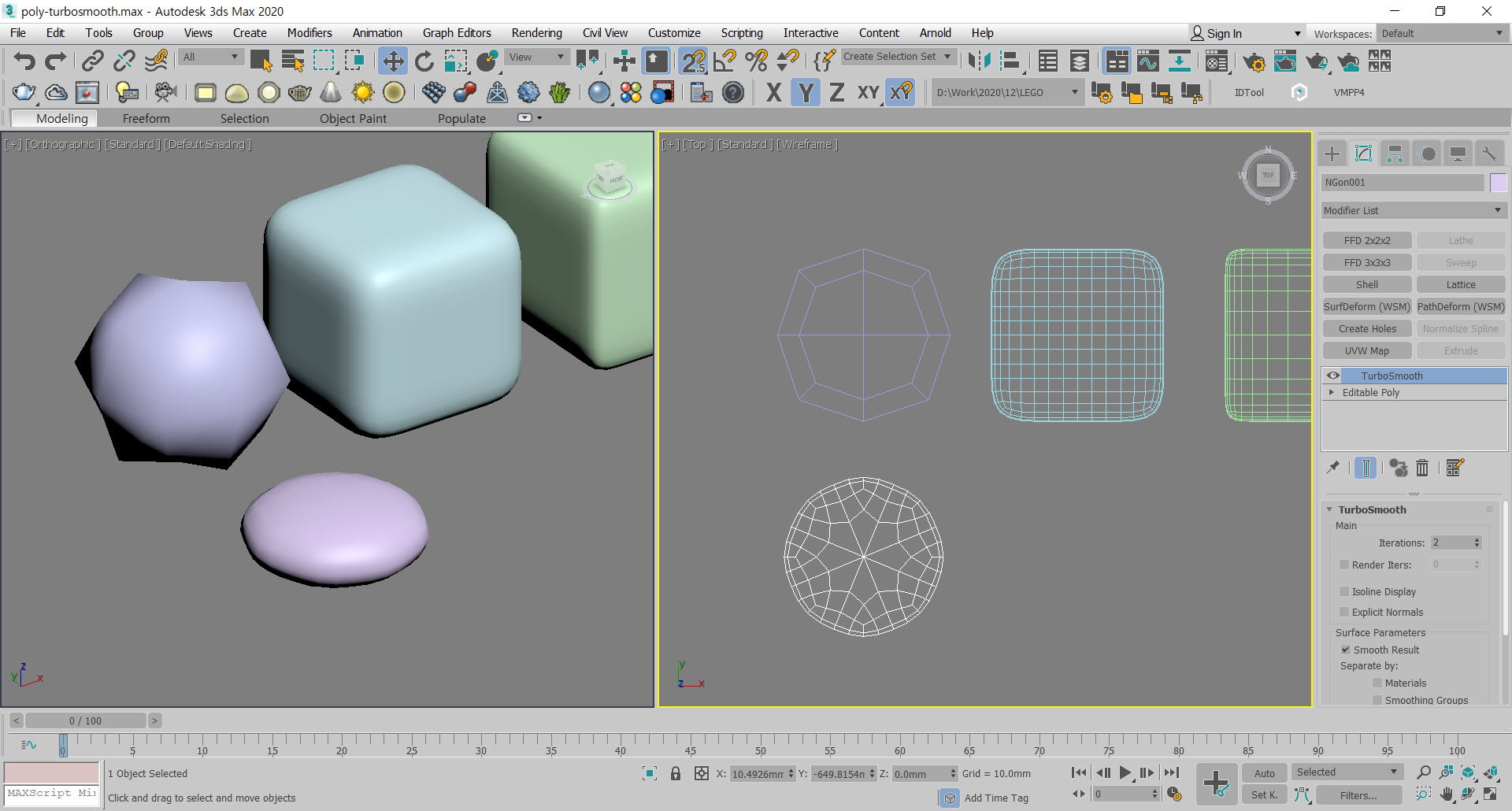Click the selection lock padlock icon
The width and height of the screenshot is (1512, 811).
point(676,773)
